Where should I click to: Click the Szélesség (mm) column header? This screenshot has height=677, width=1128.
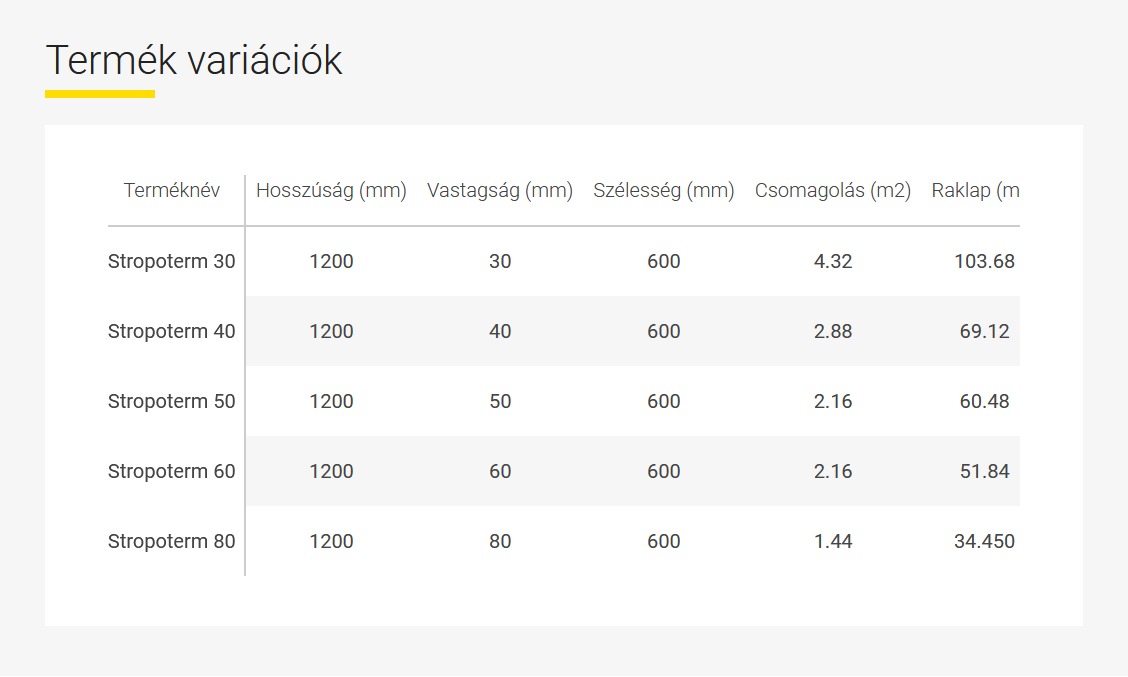coord(664,190)
